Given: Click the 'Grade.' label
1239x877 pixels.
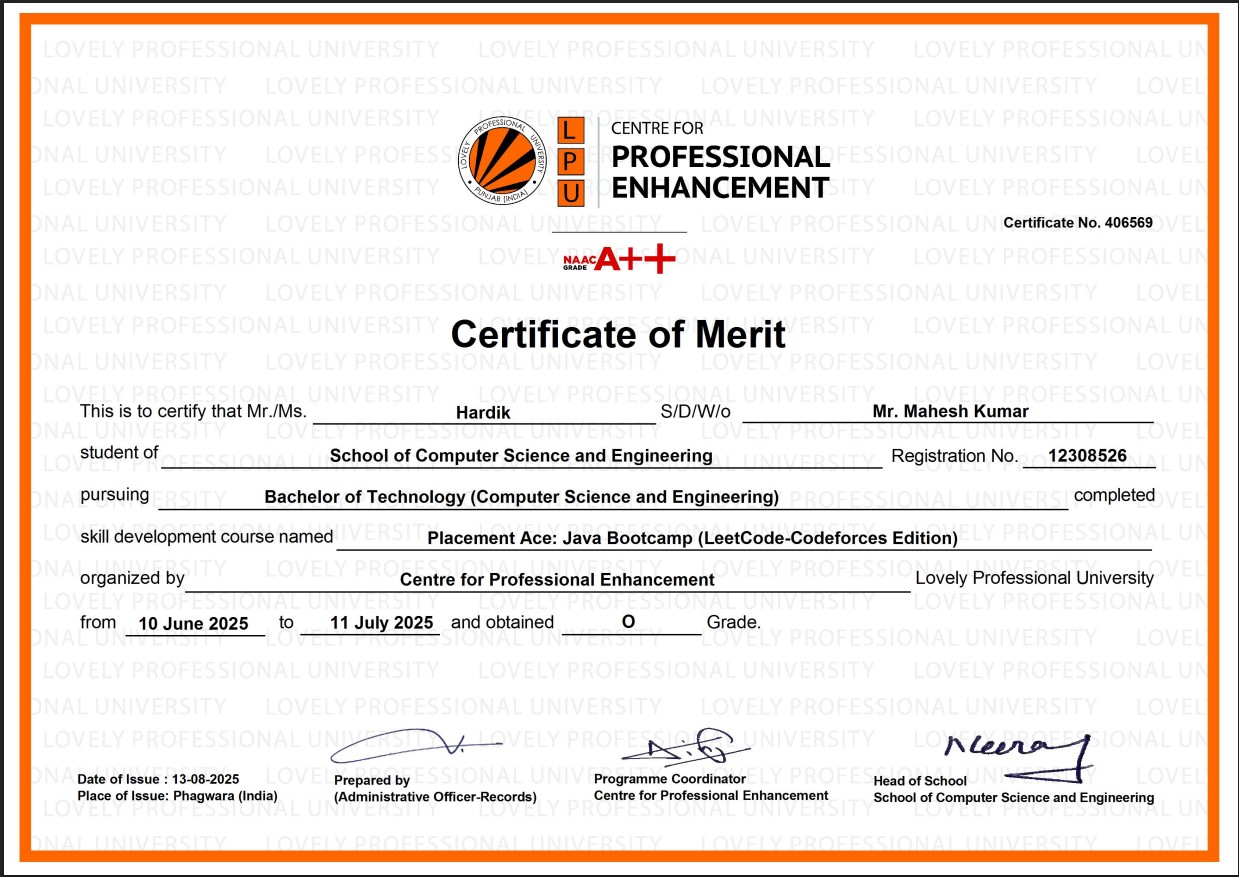Looking at the screenshot, I should pos(734,622).
